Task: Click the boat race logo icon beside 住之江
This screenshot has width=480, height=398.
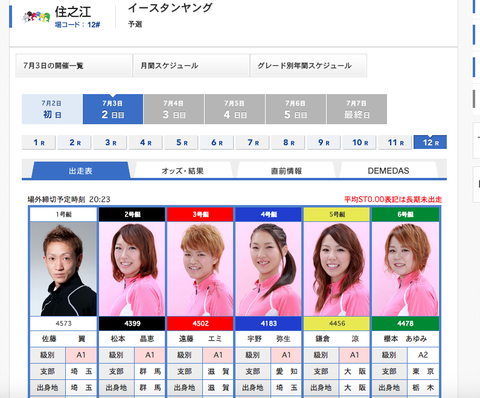Action: pyautogui.click(x=36, y=17)
